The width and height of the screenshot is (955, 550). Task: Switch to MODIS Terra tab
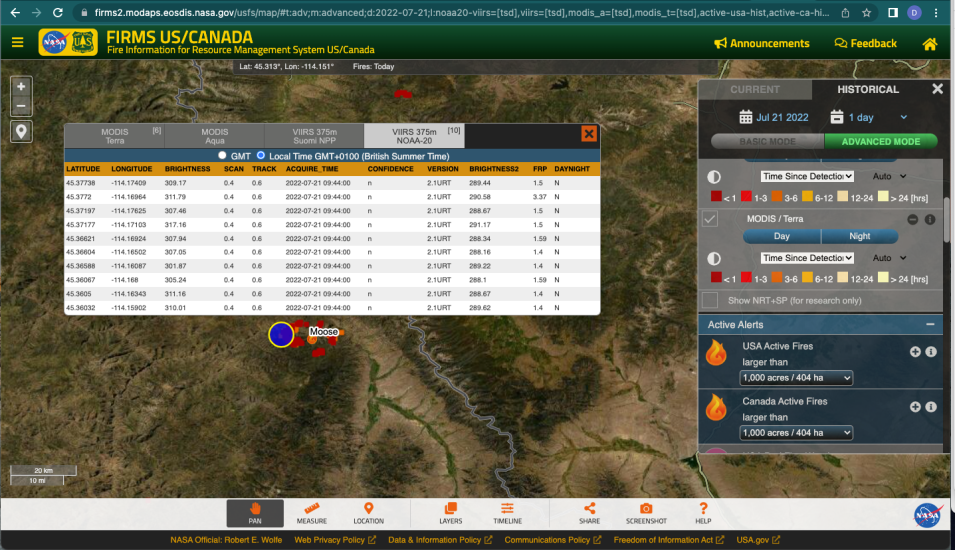pos(115,136)
